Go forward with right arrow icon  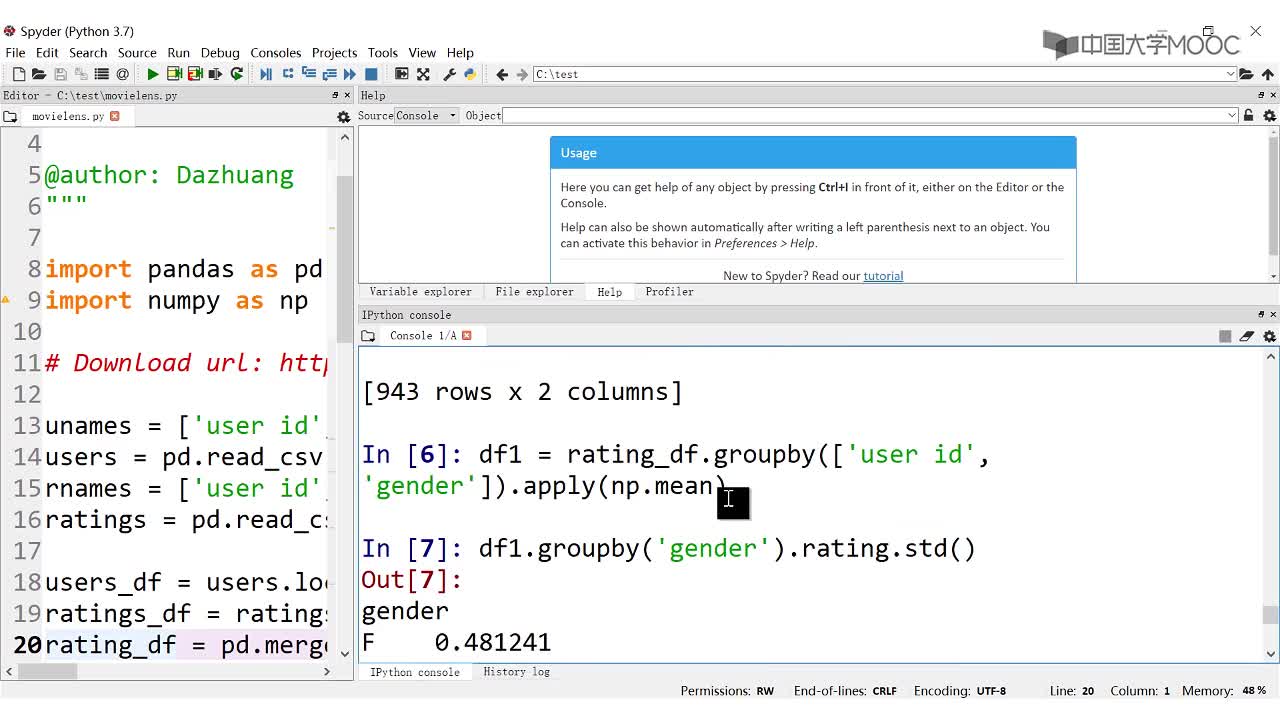tap(521, 74)
